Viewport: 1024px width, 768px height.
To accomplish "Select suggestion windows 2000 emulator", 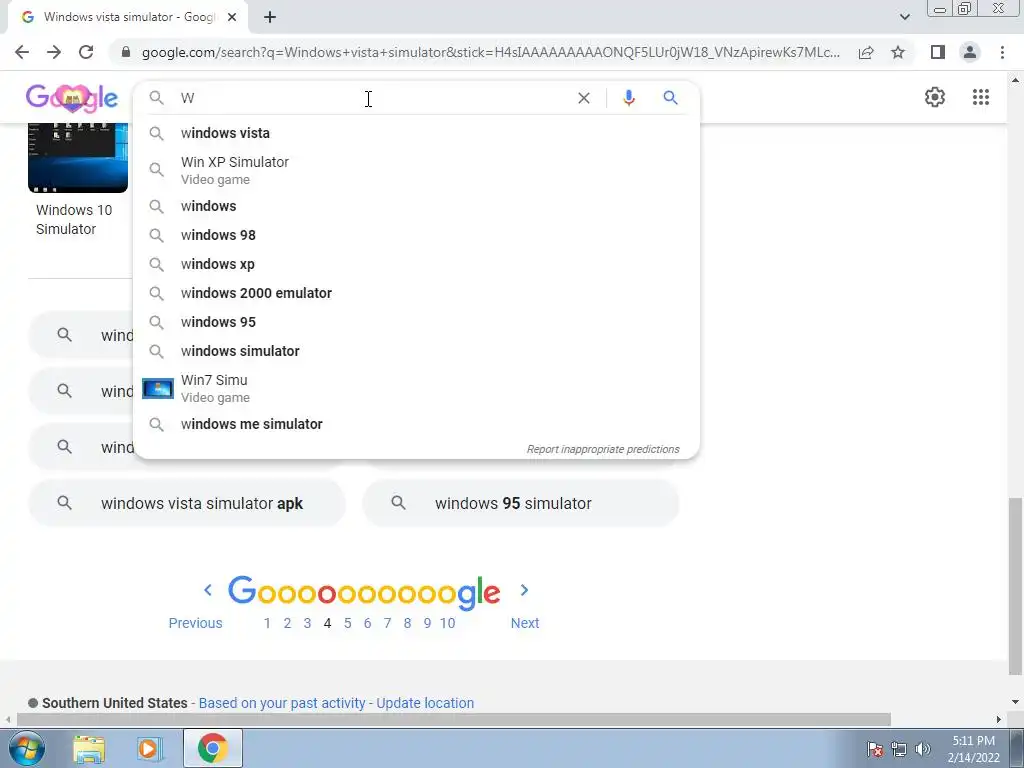I will pos(416,293).
